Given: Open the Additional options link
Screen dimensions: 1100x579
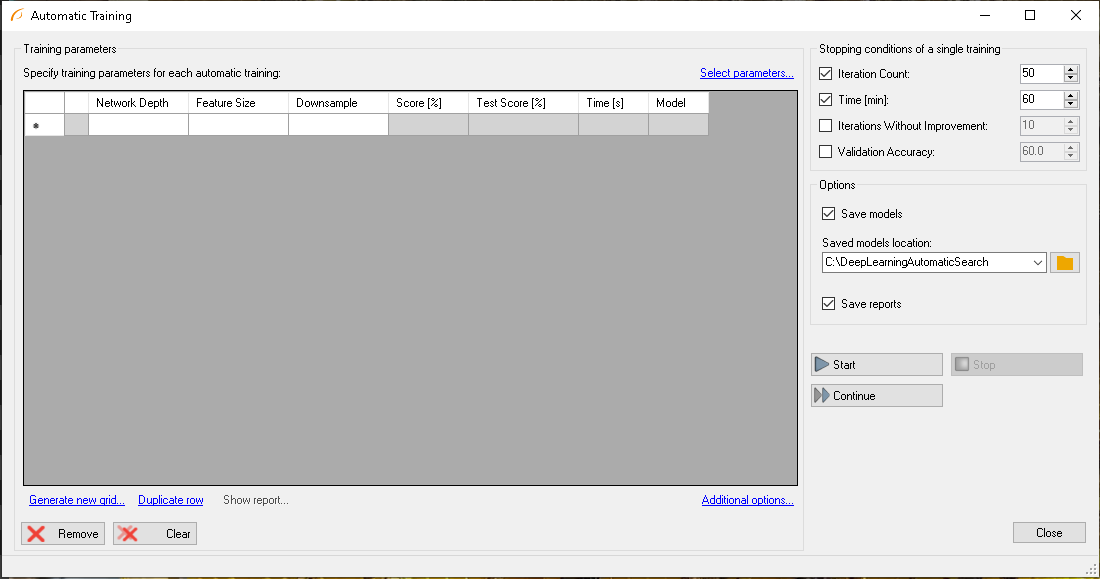Looking at the screenshot, I should 747,500.
